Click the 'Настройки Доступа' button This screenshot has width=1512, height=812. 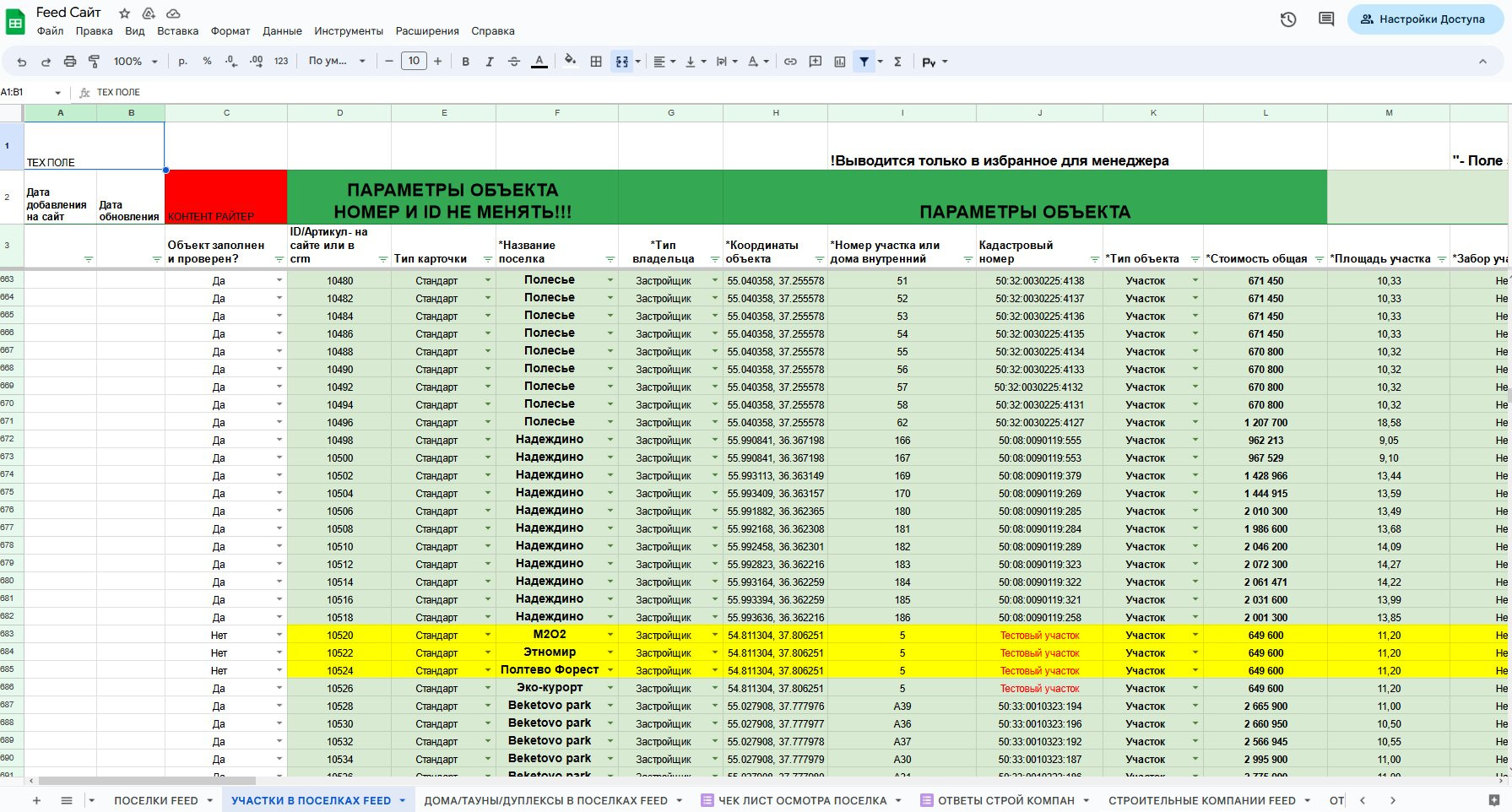point(1425,19)
